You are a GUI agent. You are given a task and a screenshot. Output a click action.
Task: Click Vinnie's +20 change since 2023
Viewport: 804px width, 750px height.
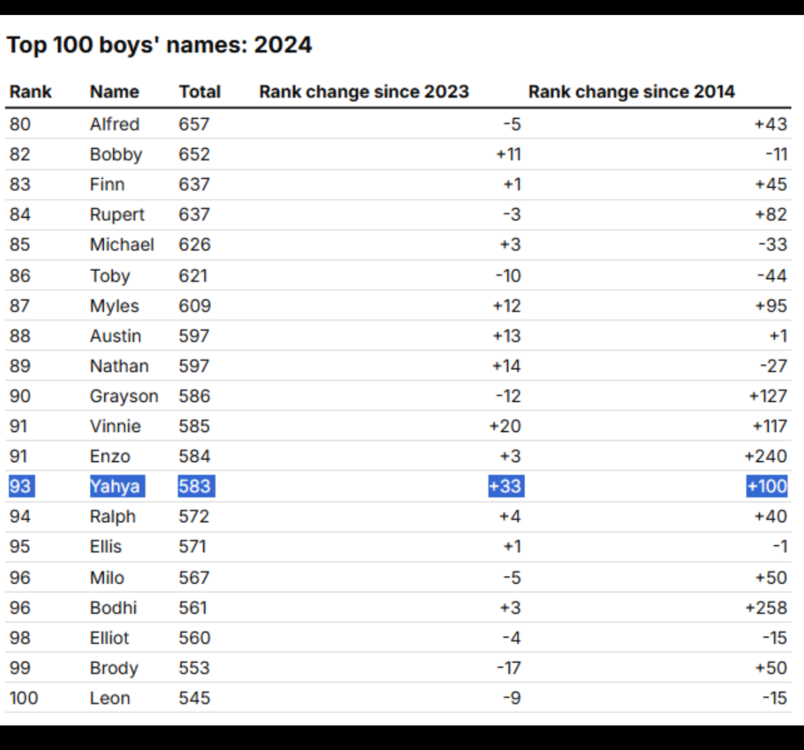click(505, 426)
